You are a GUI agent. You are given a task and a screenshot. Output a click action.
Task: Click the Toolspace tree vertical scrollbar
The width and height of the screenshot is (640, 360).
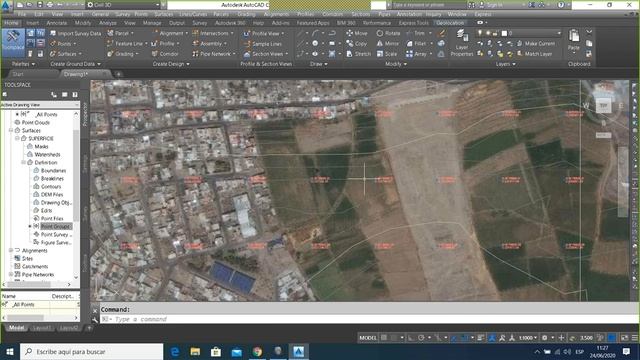76,196
